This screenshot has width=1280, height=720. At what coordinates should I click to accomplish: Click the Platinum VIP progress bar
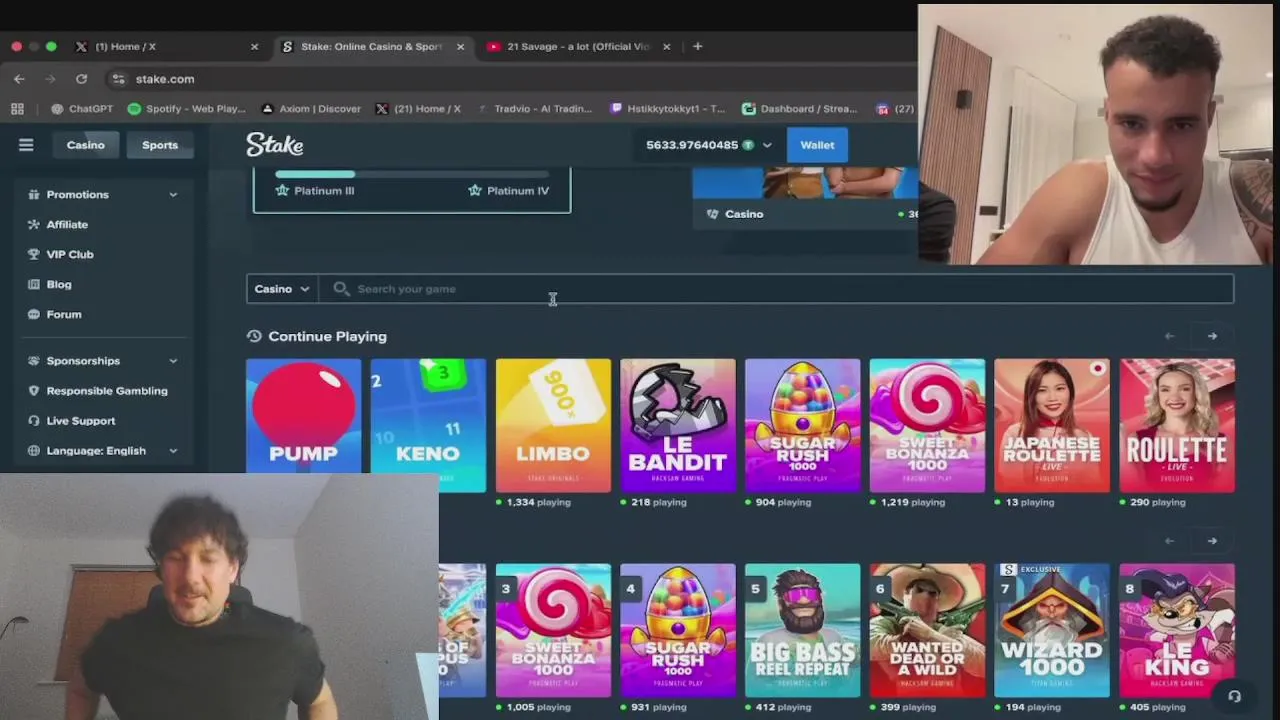[x=412, y=174]
